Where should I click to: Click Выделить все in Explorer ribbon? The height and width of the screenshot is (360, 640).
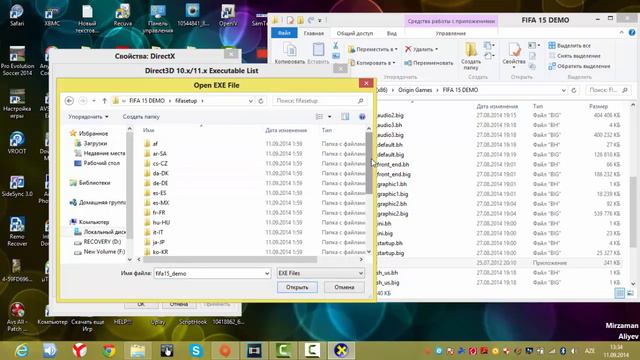pos(570,45)
